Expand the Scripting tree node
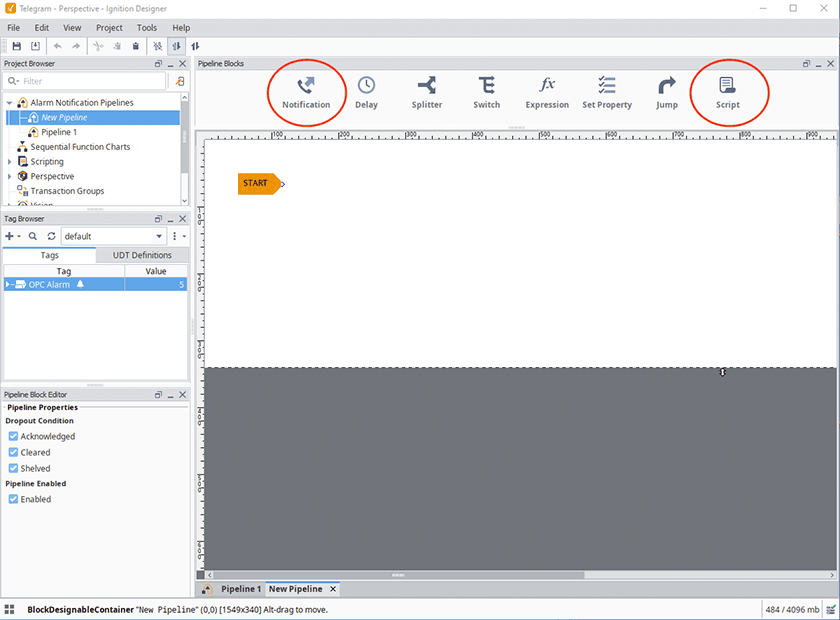Screen dimensions: 840x620 10,161
